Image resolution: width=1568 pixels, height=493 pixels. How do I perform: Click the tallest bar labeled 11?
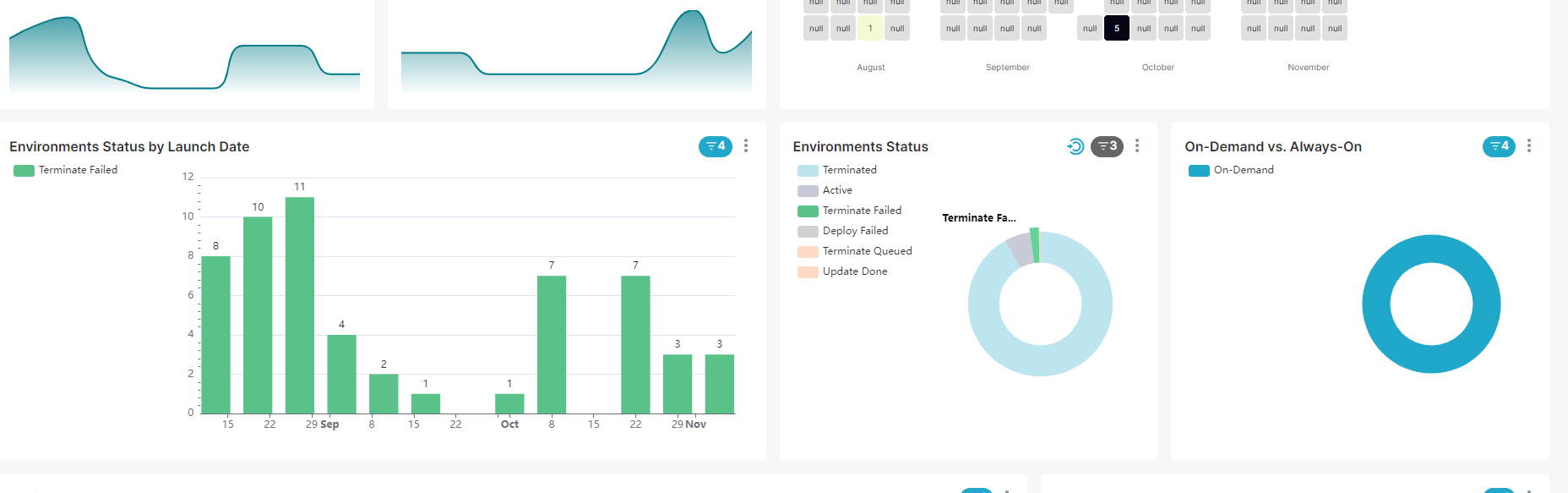[x=300, y=304]
